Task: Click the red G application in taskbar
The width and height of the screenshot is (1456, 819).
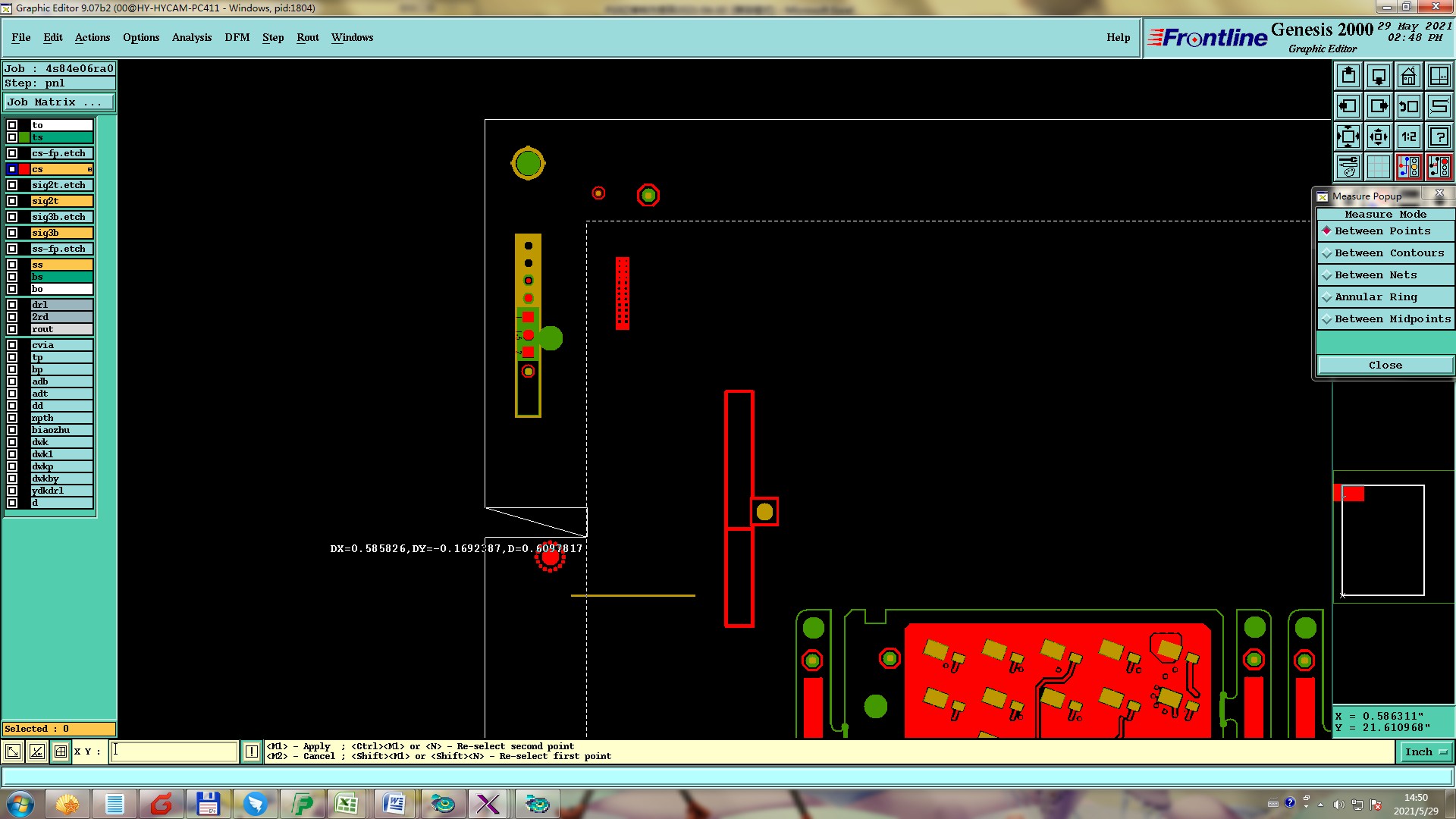Action: tap(161, 804)
